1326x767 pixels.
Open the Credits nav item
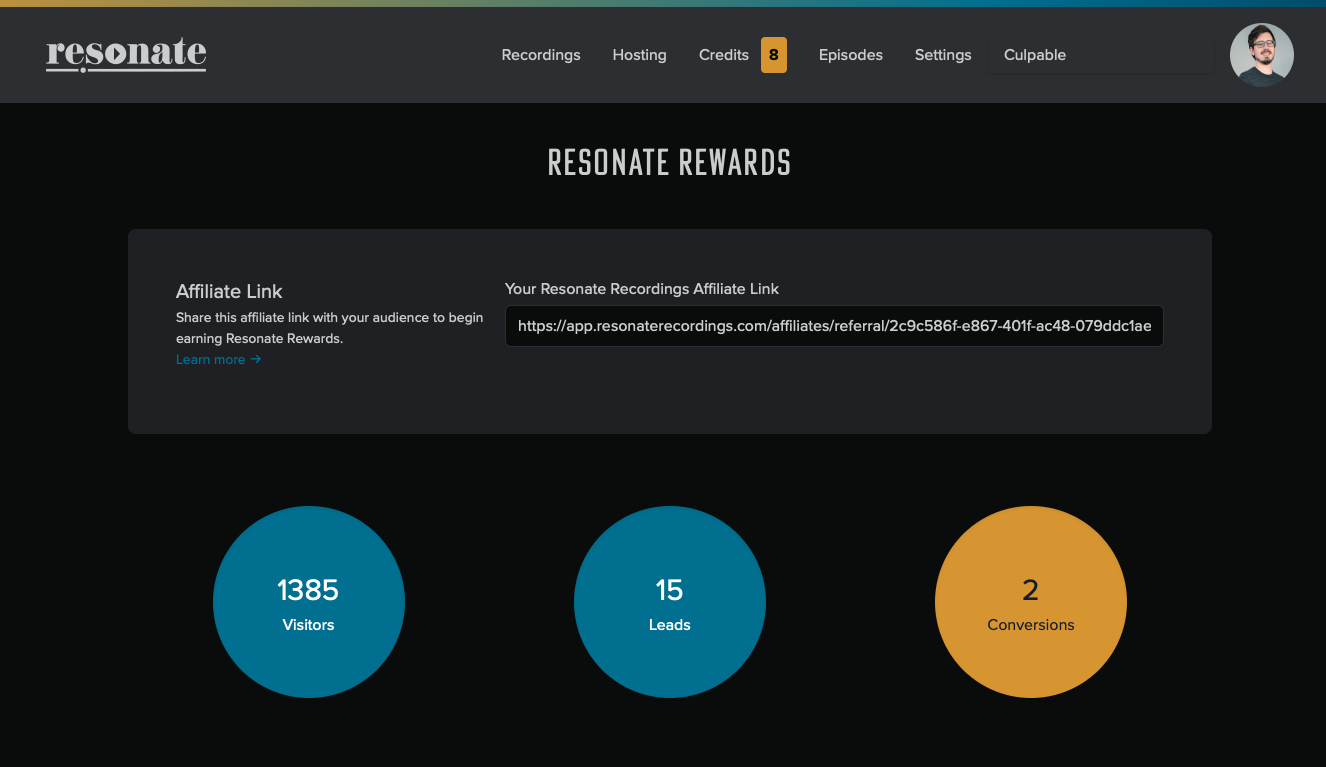pos(724,55)
